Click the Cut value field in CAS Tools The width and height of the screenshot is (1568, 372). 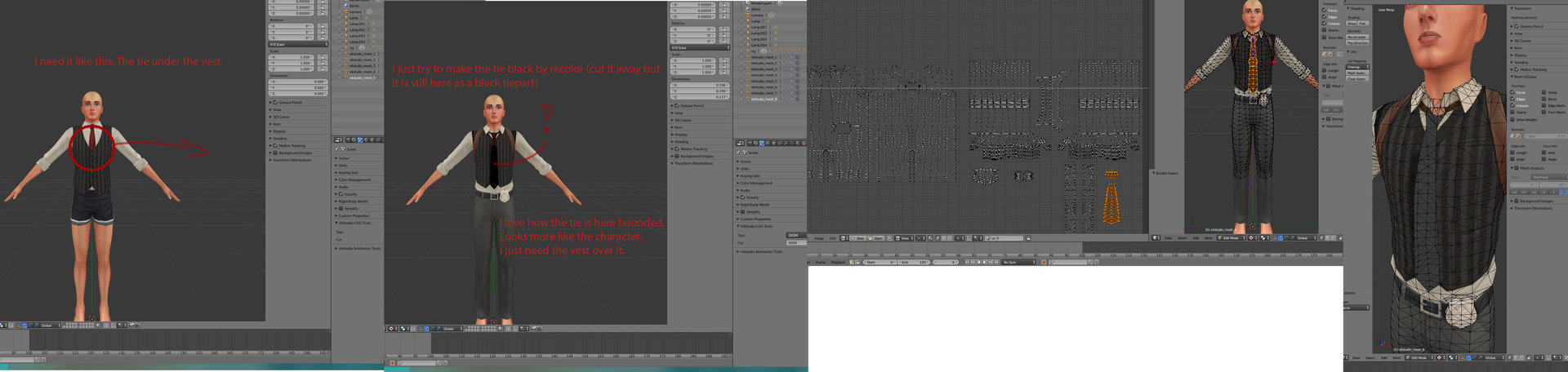(x=797, y=242)
